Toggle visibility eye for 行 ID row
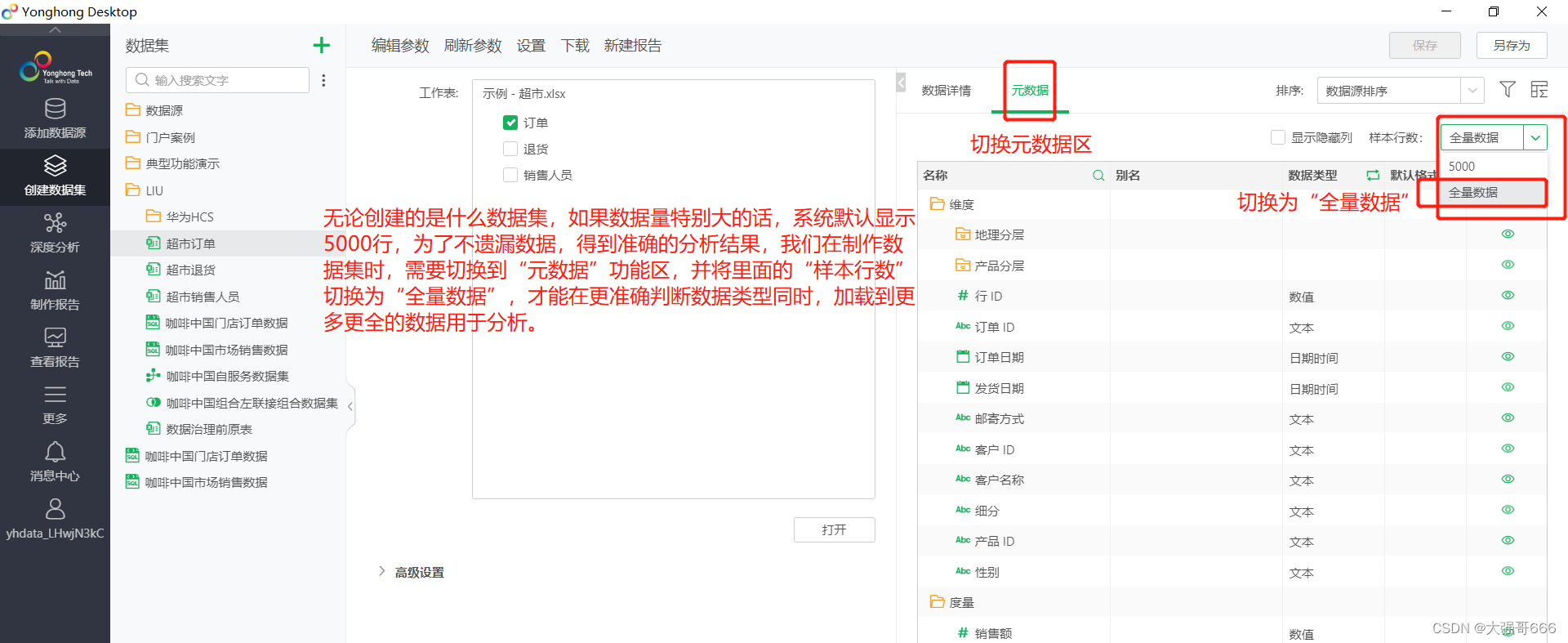Viewport: 1568px width, 643px height. coord(1508,295)
